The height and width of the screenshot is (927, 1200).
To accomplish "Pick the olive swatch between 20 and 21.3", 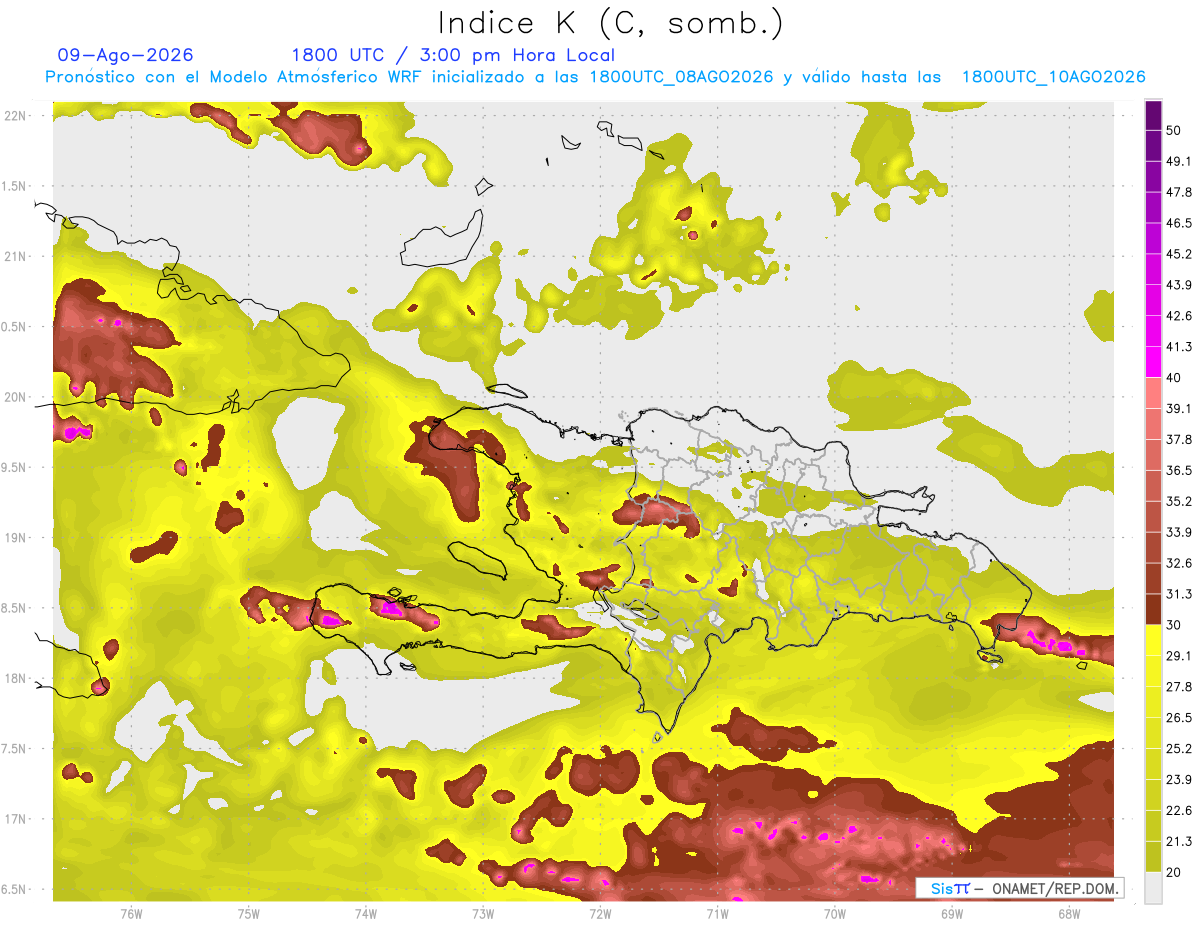I will pos(1154,856).
